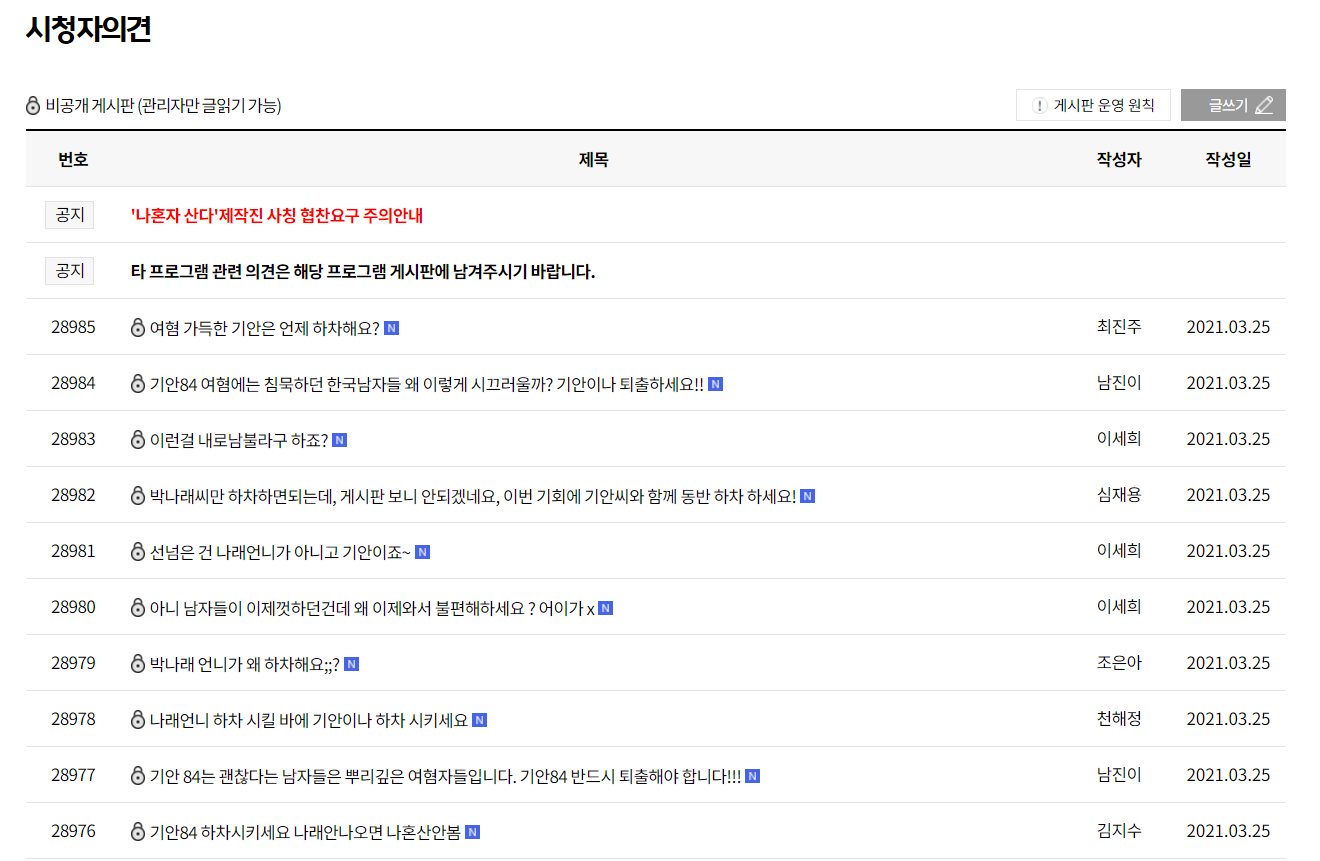The width and height of the screenshot is (1320, 861).
Task: Click the lock icon on post 28985
Action: (x=138, y=328)
